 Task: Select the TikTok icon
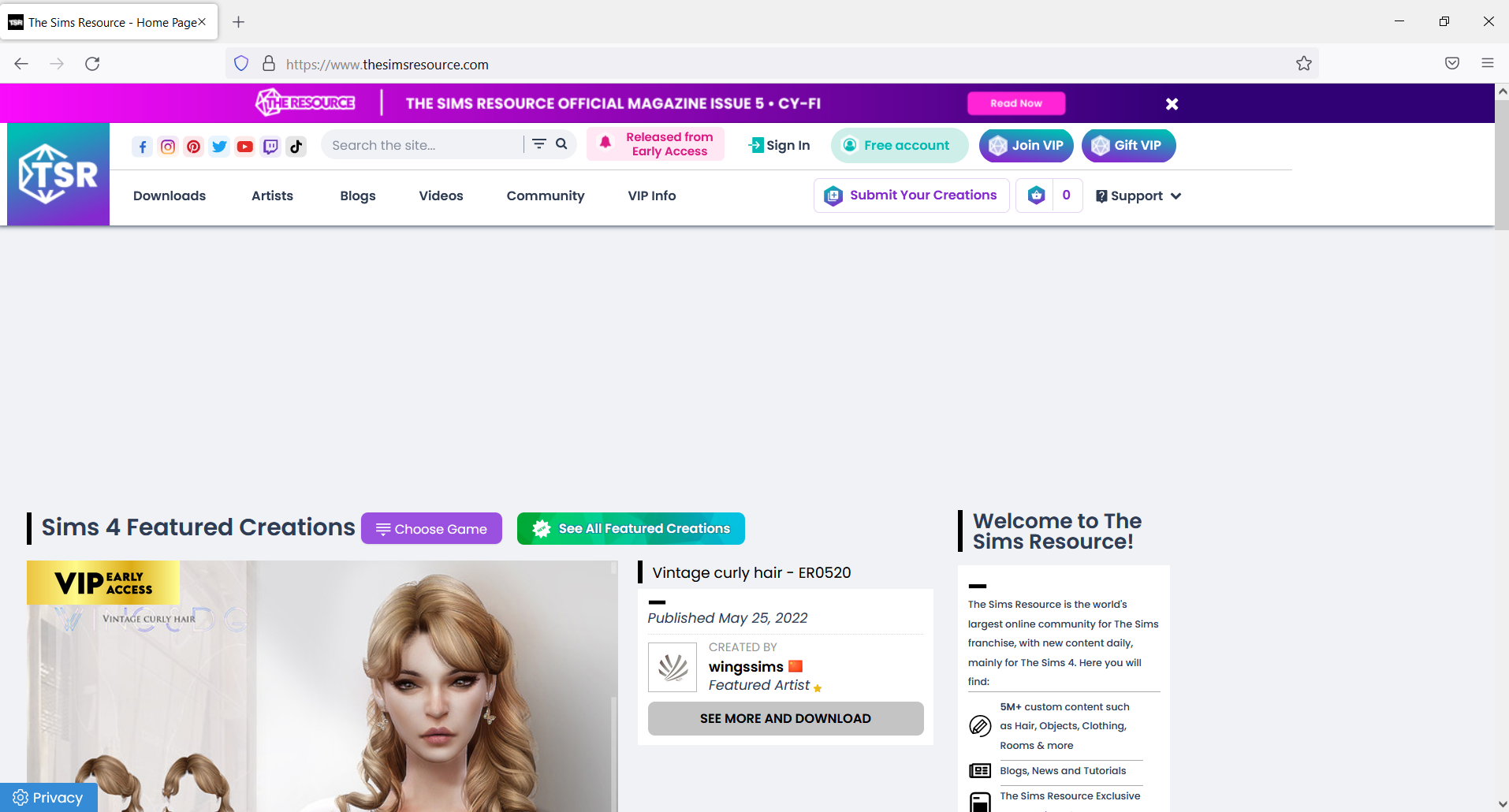pos(296,146)
